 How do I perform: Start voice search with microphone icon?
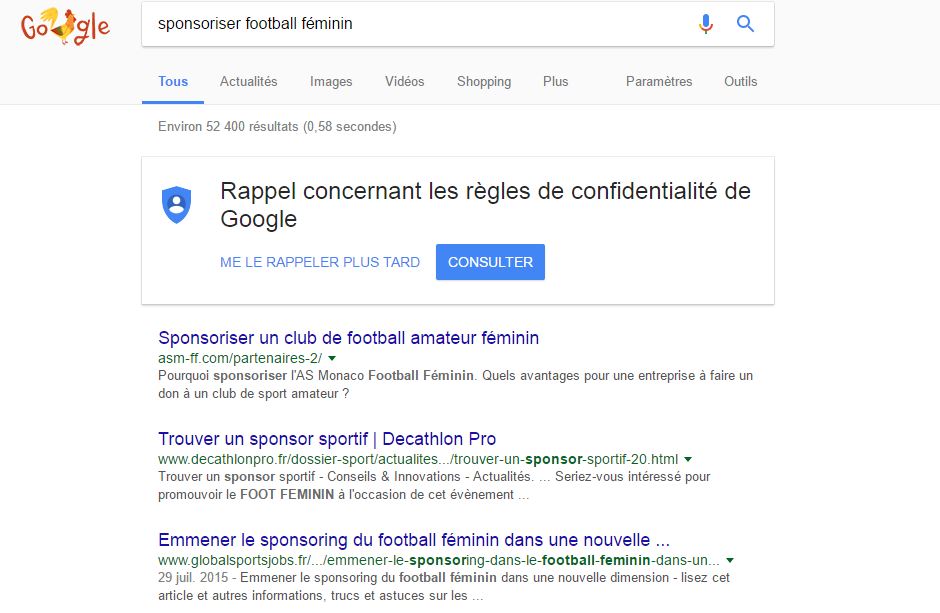[706, 24]
